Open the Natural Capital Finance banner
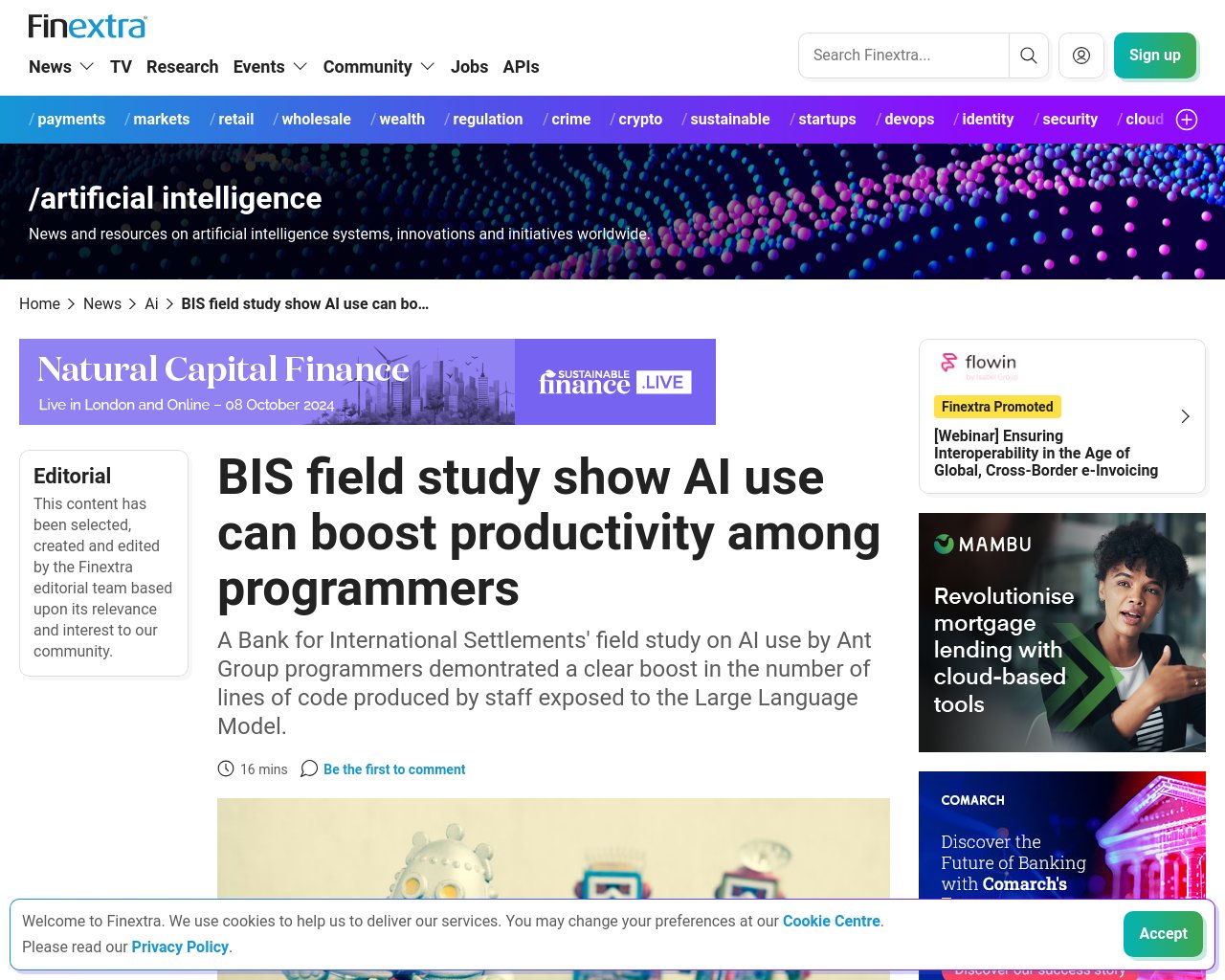The height and width of the screenshot is (980, 1225). (x=367, y=382)
